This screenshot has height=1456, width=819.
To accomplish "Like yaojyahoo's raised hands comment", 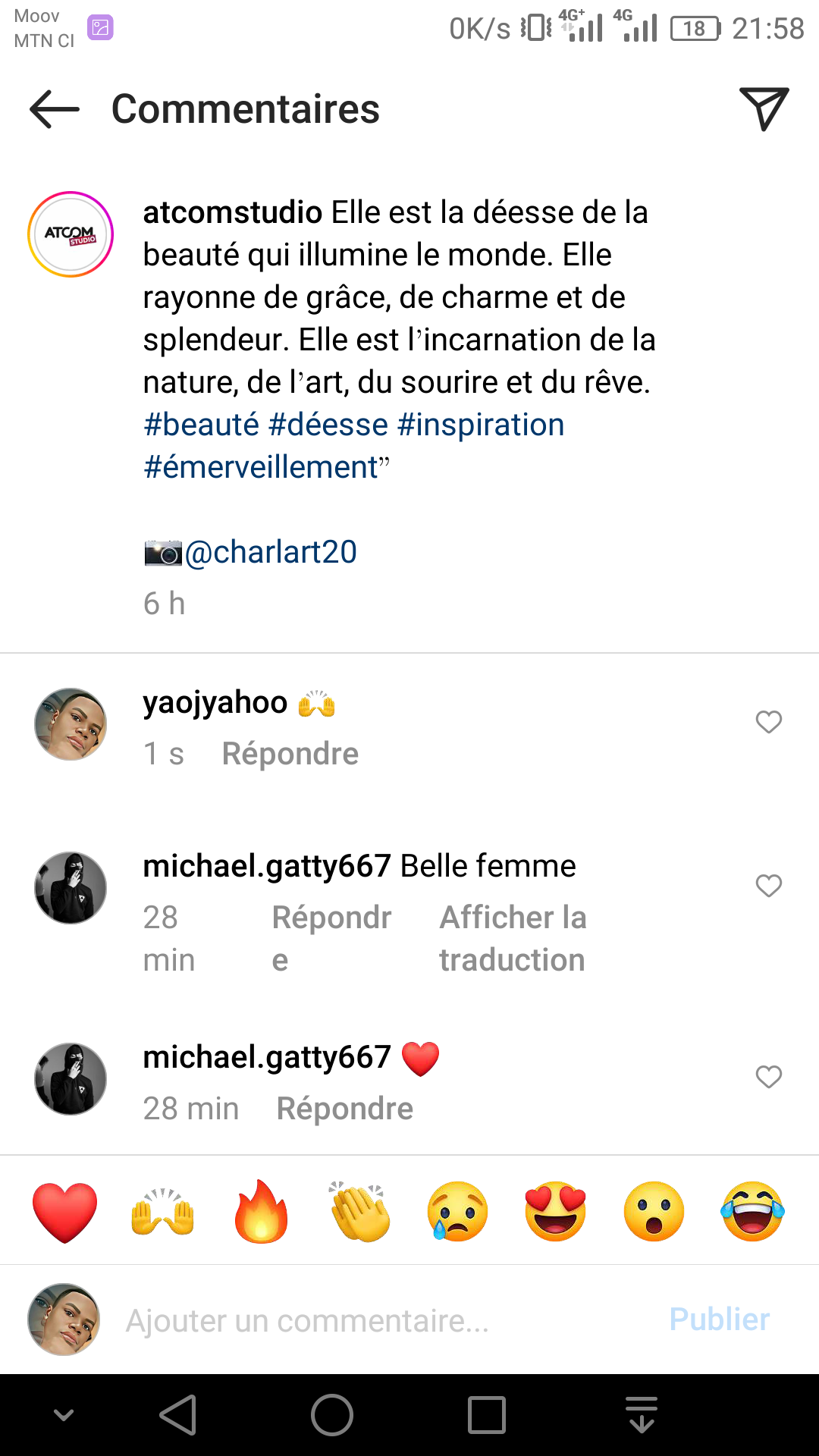I will 768,722.
